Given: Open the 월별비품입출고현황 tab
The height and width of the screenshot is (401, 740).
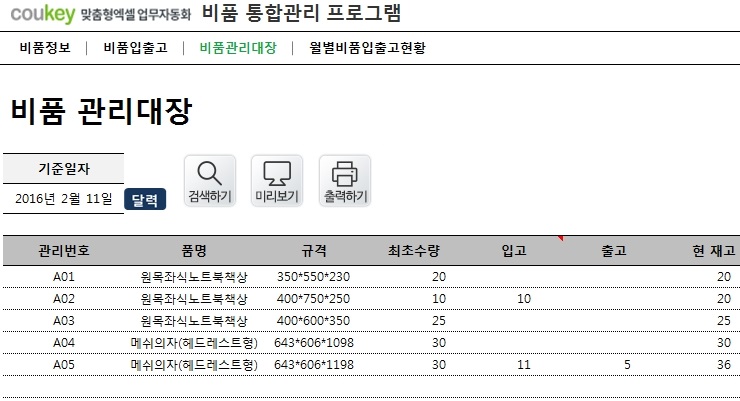Looking at the screenshot, I should coord(367,48).
